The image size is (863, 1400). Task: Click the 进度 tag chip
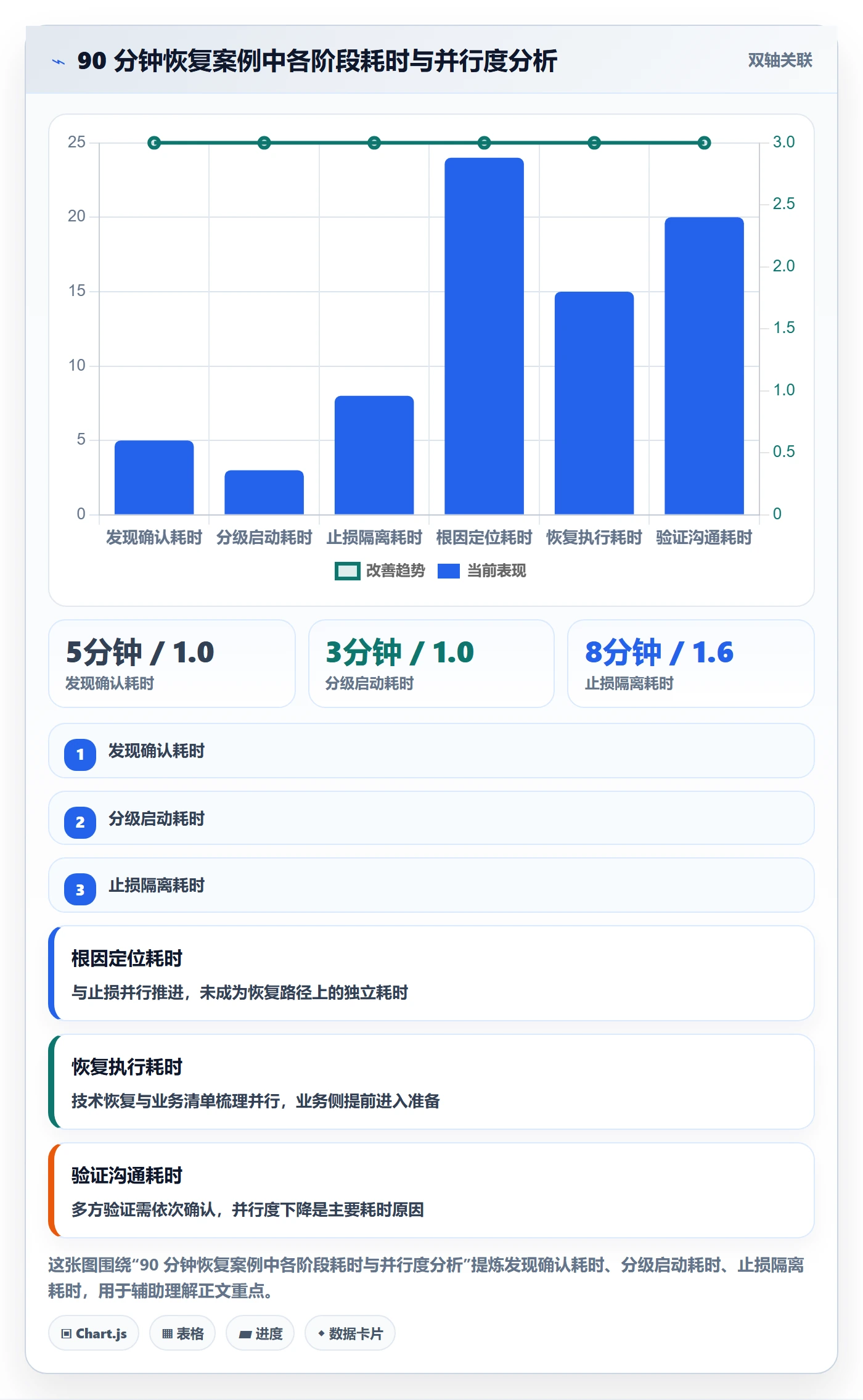point(260,1333)
